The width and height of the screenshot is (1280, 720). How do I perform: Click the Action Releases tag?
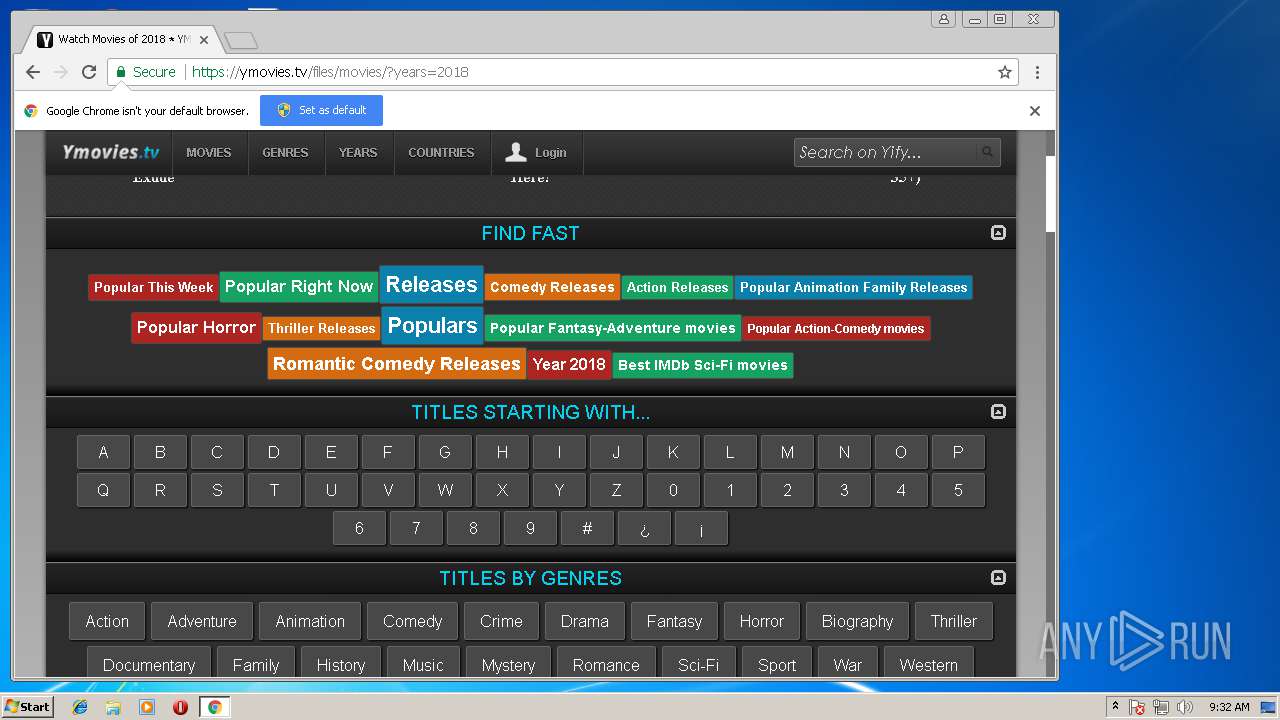(x=677, y=287)
